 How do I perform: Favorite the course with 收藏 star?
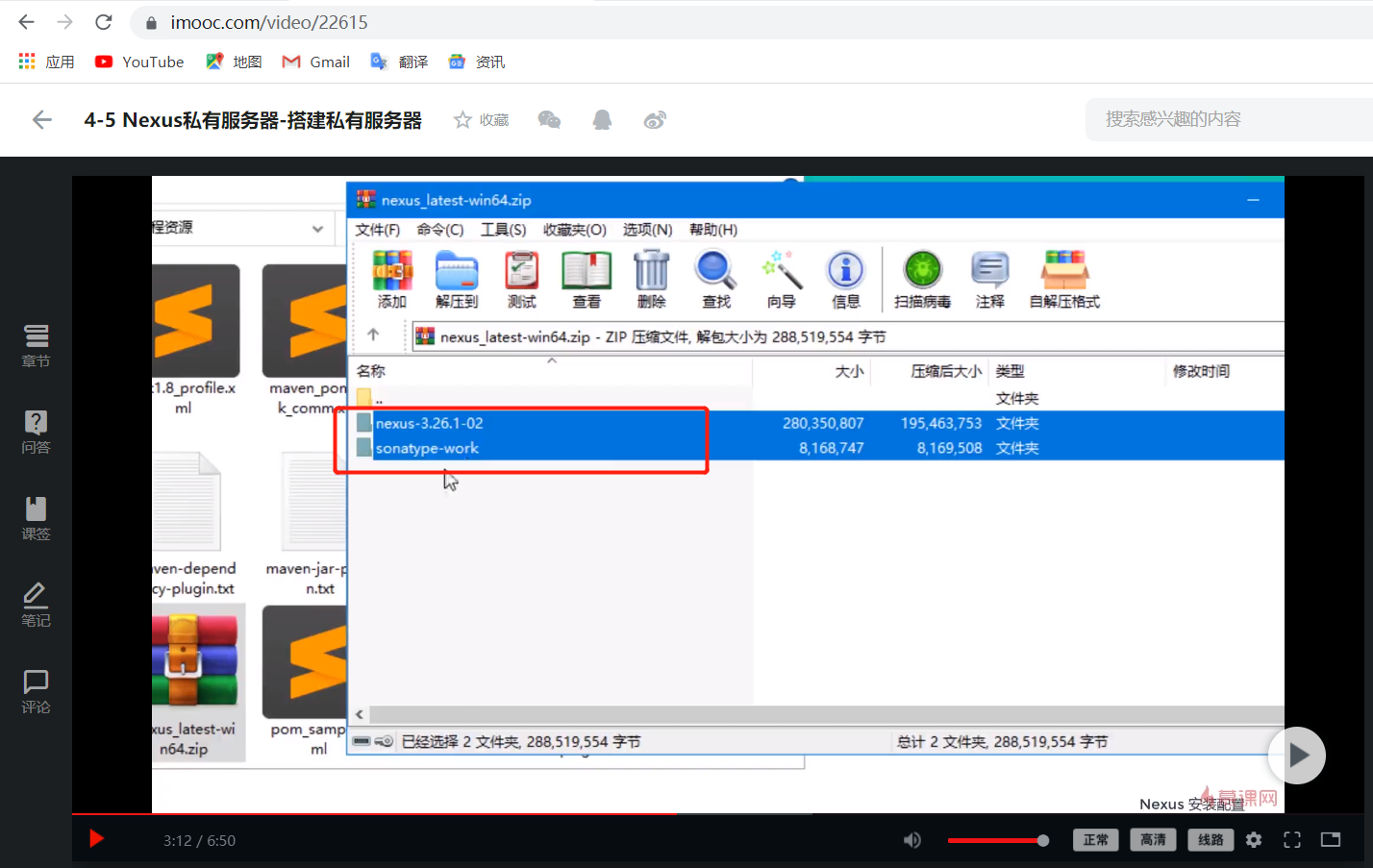482,119
